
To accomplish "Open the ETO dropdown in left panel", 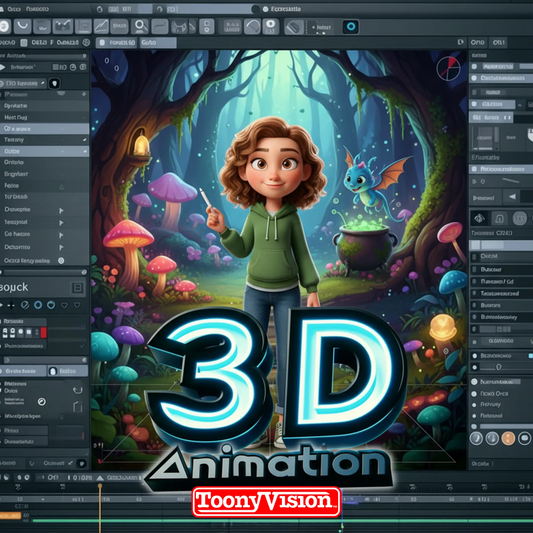I will coord(23,83).
